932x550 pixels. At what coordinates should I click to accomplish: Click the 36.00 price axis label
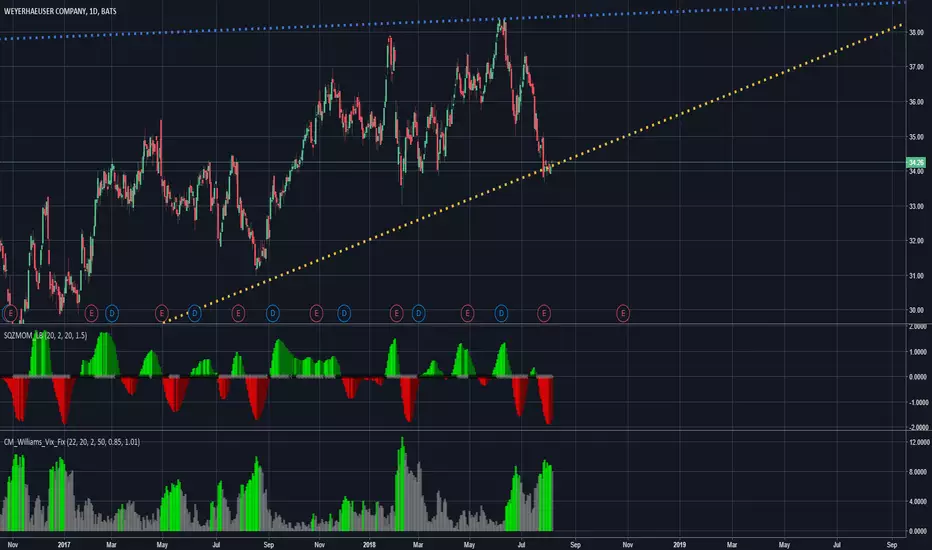[x=916, y=102]
